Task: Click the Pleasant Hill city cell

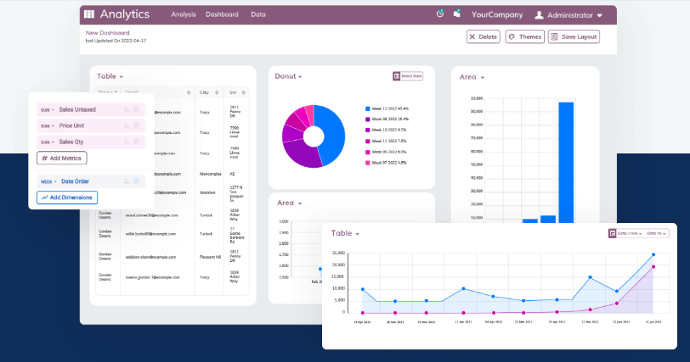Action: pyautogui.click(x=210, y=257)
